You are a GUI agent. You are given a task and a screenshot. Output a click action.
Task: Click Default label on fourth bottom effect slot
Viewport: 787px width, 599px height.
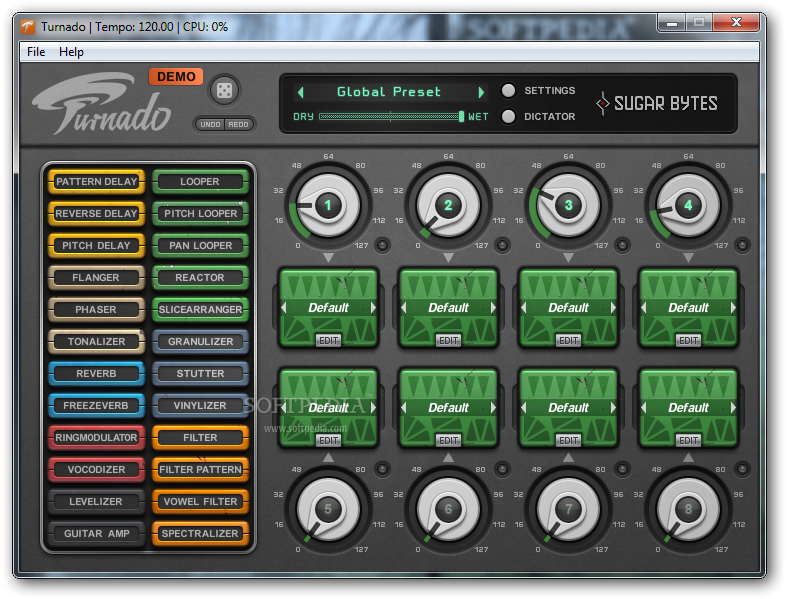pyautogui.click(x=688, y=407)
